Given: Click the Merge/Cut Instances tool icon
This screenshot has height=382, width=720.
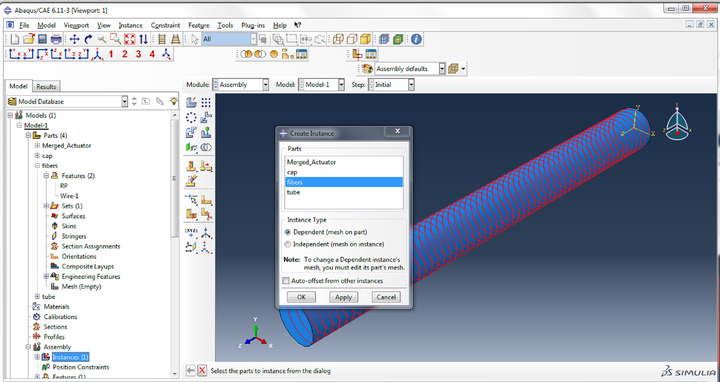Looking at the screenshot, I should click(206, 147).
